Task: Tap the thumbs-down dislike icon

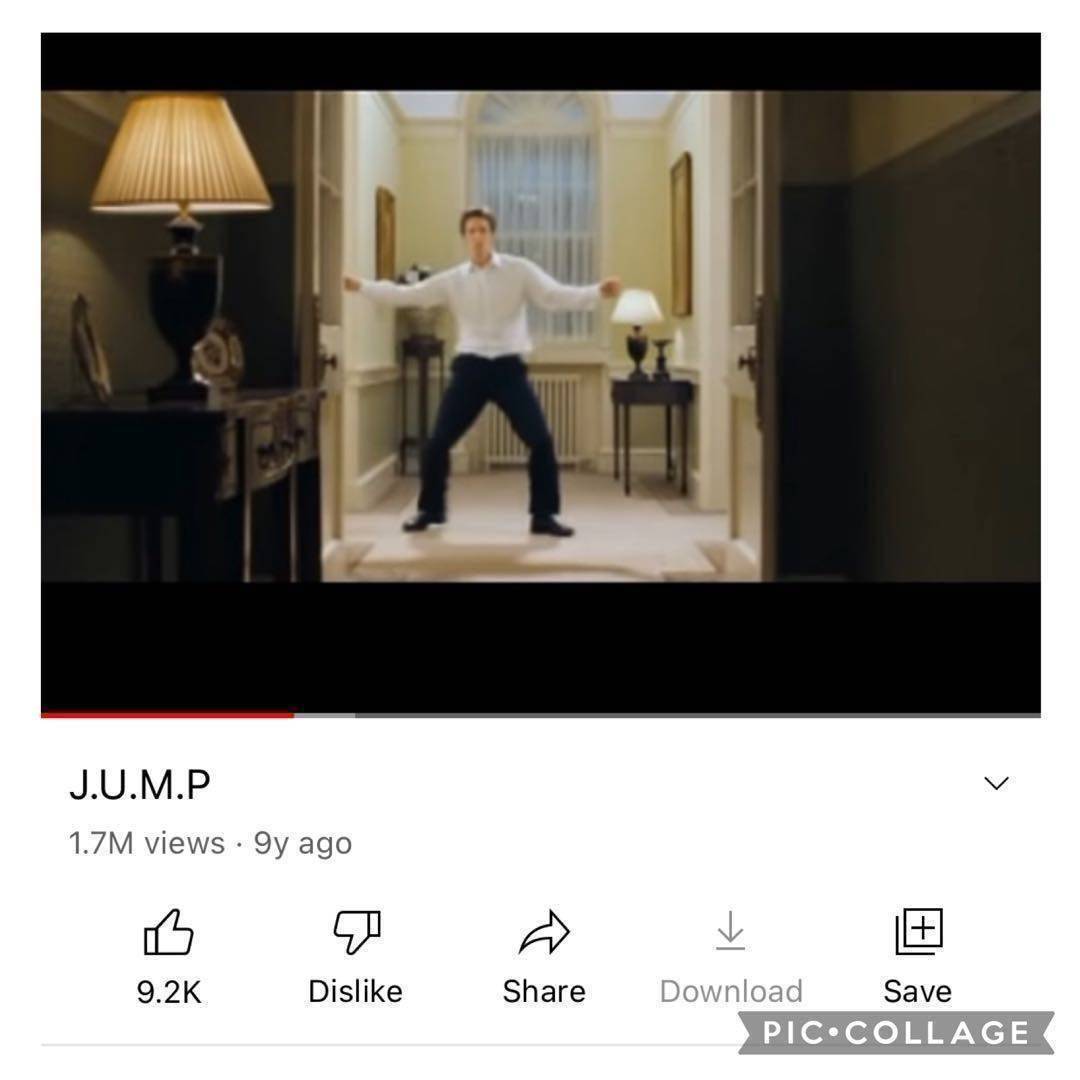Action: click(x=356, y=932)
